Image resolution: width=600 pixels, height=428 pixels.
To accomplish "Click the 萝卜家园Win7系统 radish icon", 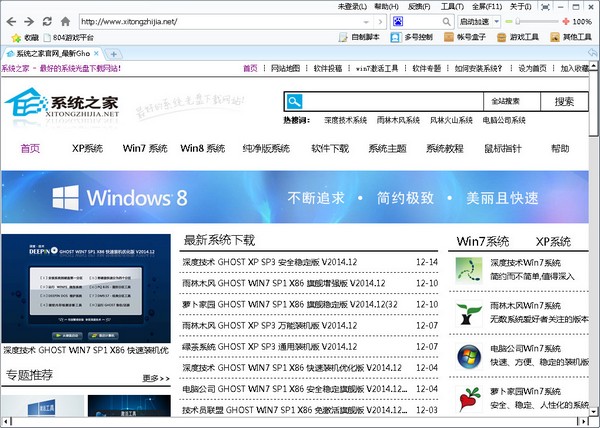I will 469,399.
